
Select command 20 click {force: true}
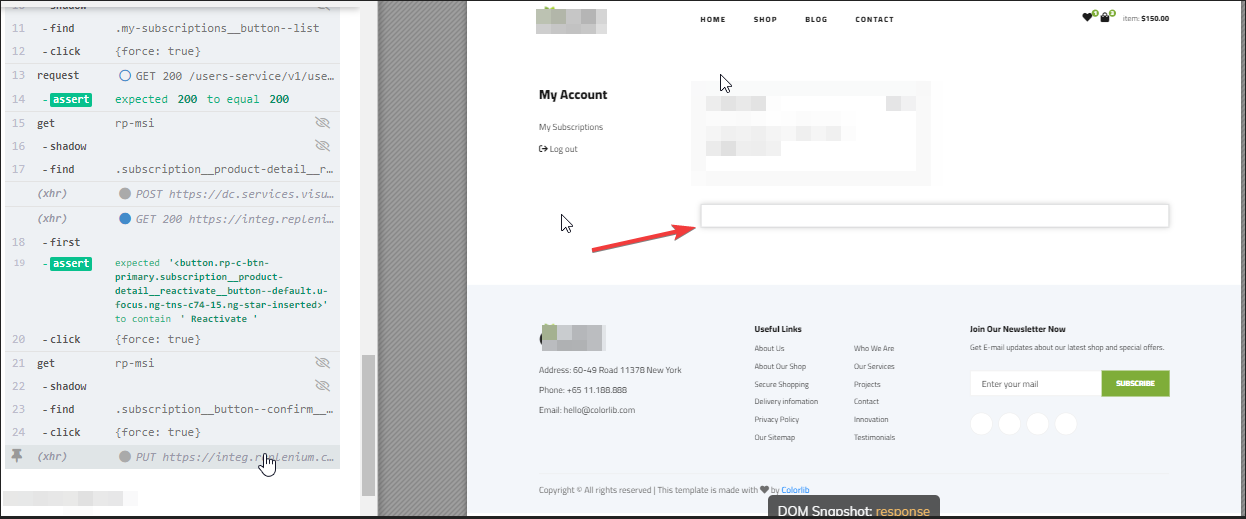coord(172,339)
